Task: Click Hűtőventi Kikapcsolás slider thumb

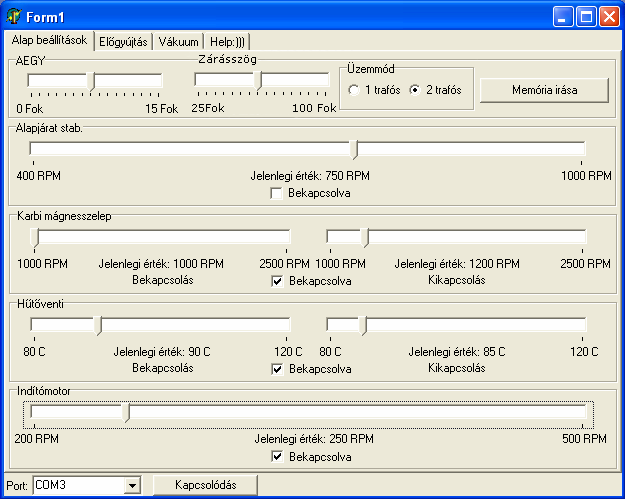Action: tap(363, 326)
